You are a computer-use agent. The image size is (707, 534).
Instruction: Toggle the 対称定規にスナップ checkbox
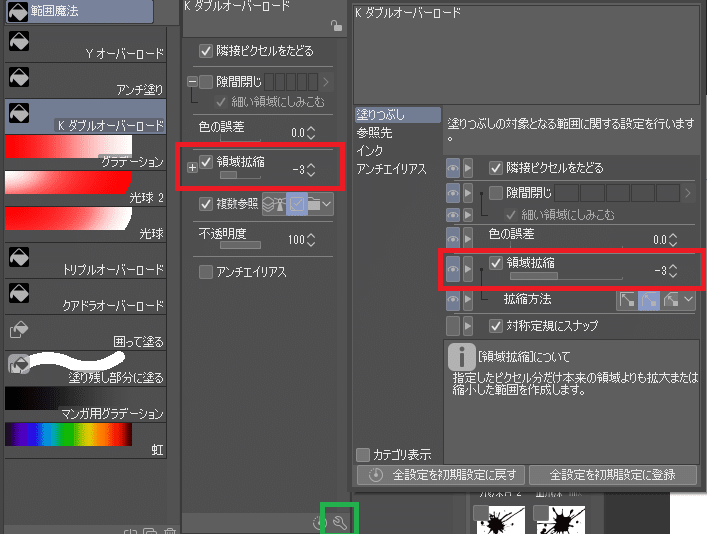pos(496,326)
